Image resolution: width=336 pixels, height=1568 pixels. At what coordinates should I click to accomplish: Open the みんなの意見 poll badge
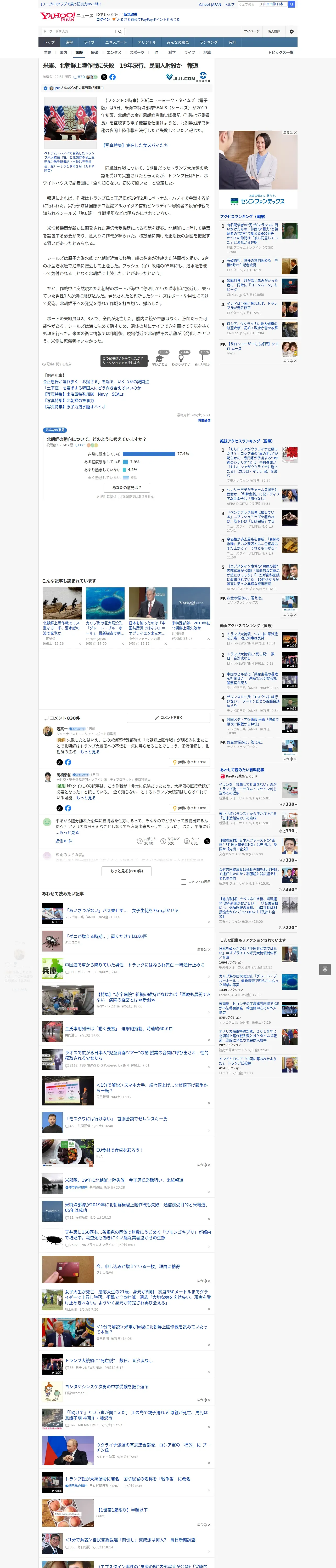tap(55, 430)
